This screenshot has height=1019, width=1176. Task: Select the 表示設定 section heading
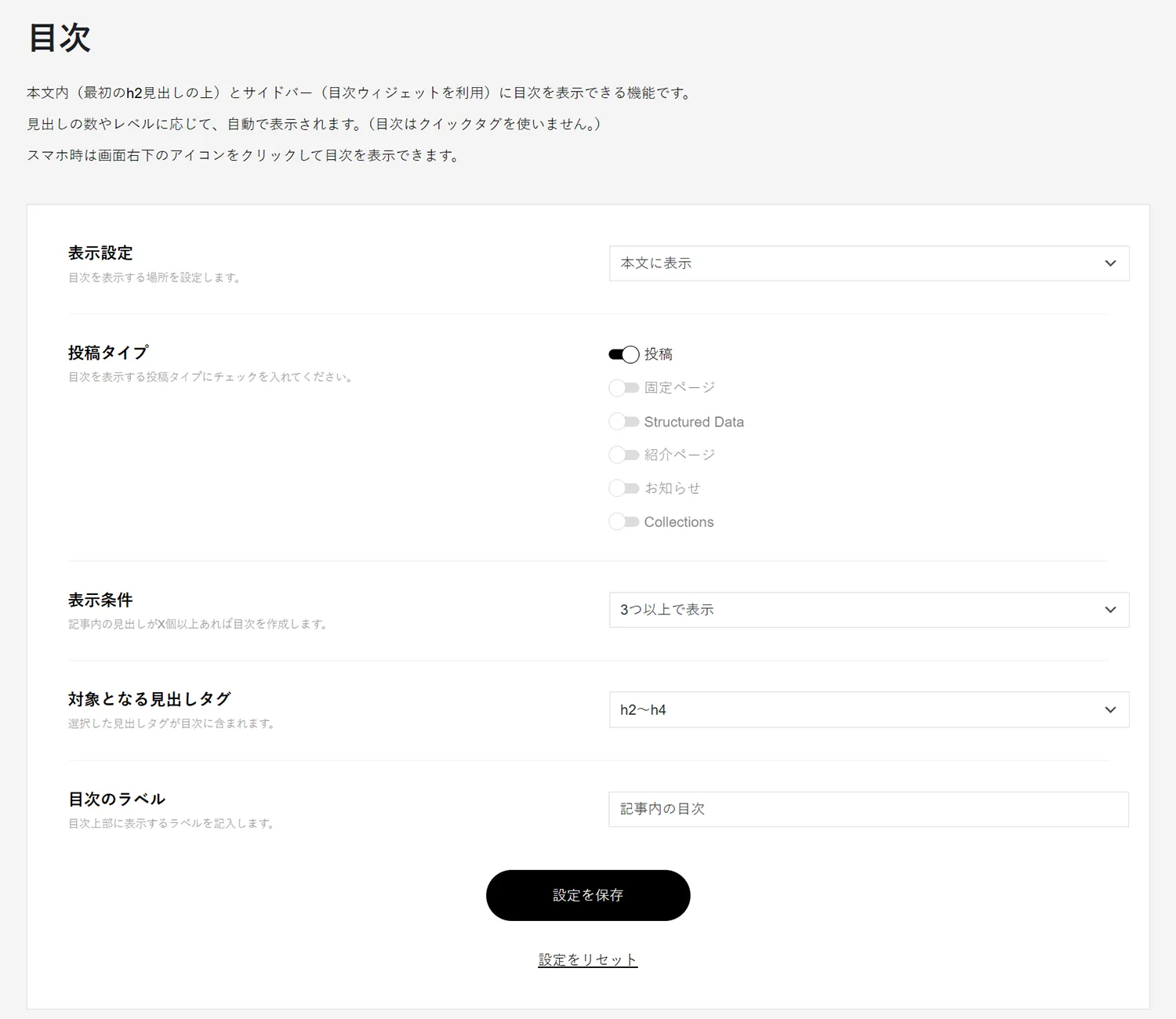point(100,253)
